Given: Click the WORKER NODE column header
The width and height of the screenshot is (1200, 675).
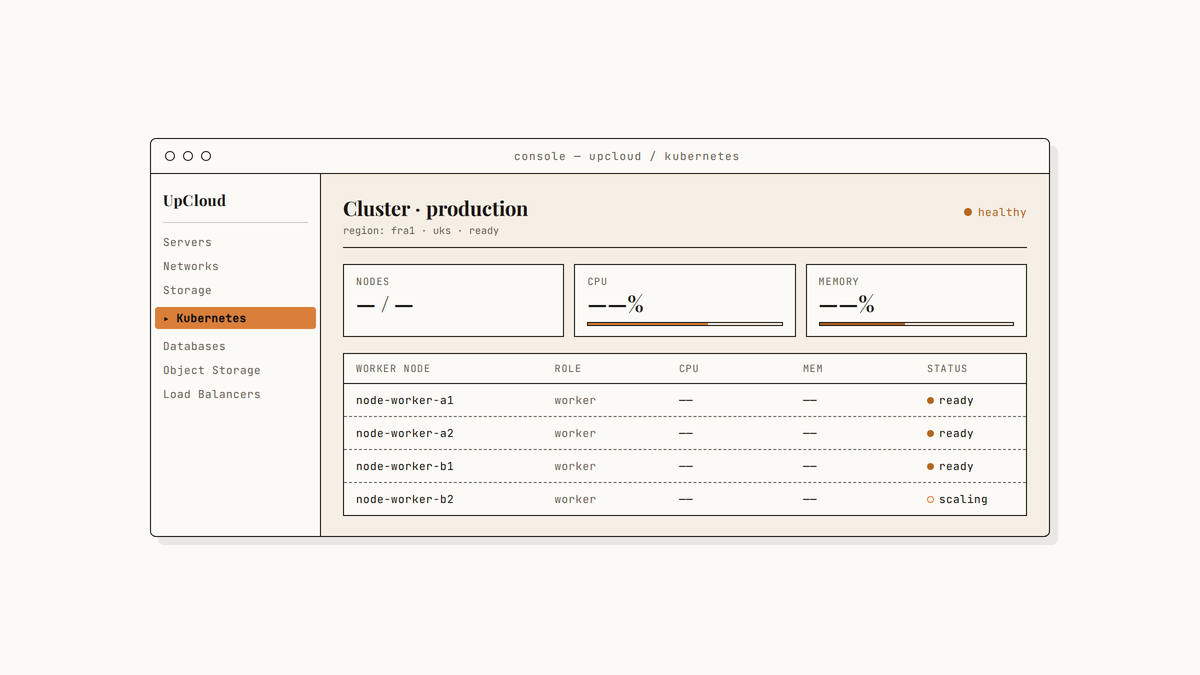Looking at the screenshot, I should (393, 368).
